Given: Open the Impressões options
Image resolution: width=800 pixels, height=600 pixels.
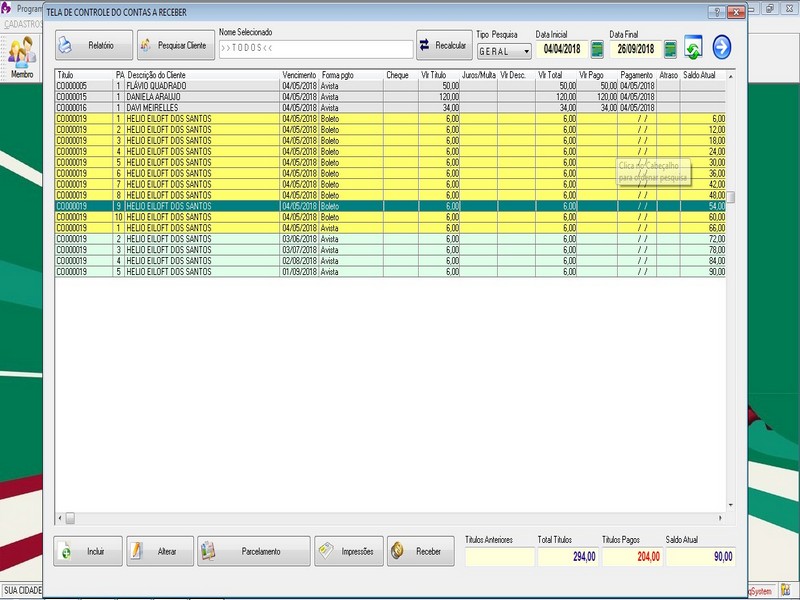Looking at the screenshot, I should (348, 551).
